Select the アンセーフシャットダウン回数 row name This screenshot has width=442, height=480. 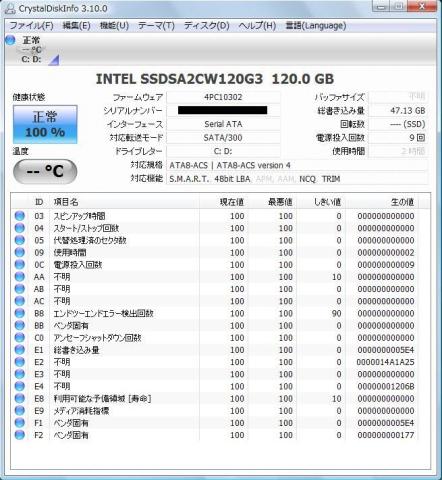tap(97, 338)
